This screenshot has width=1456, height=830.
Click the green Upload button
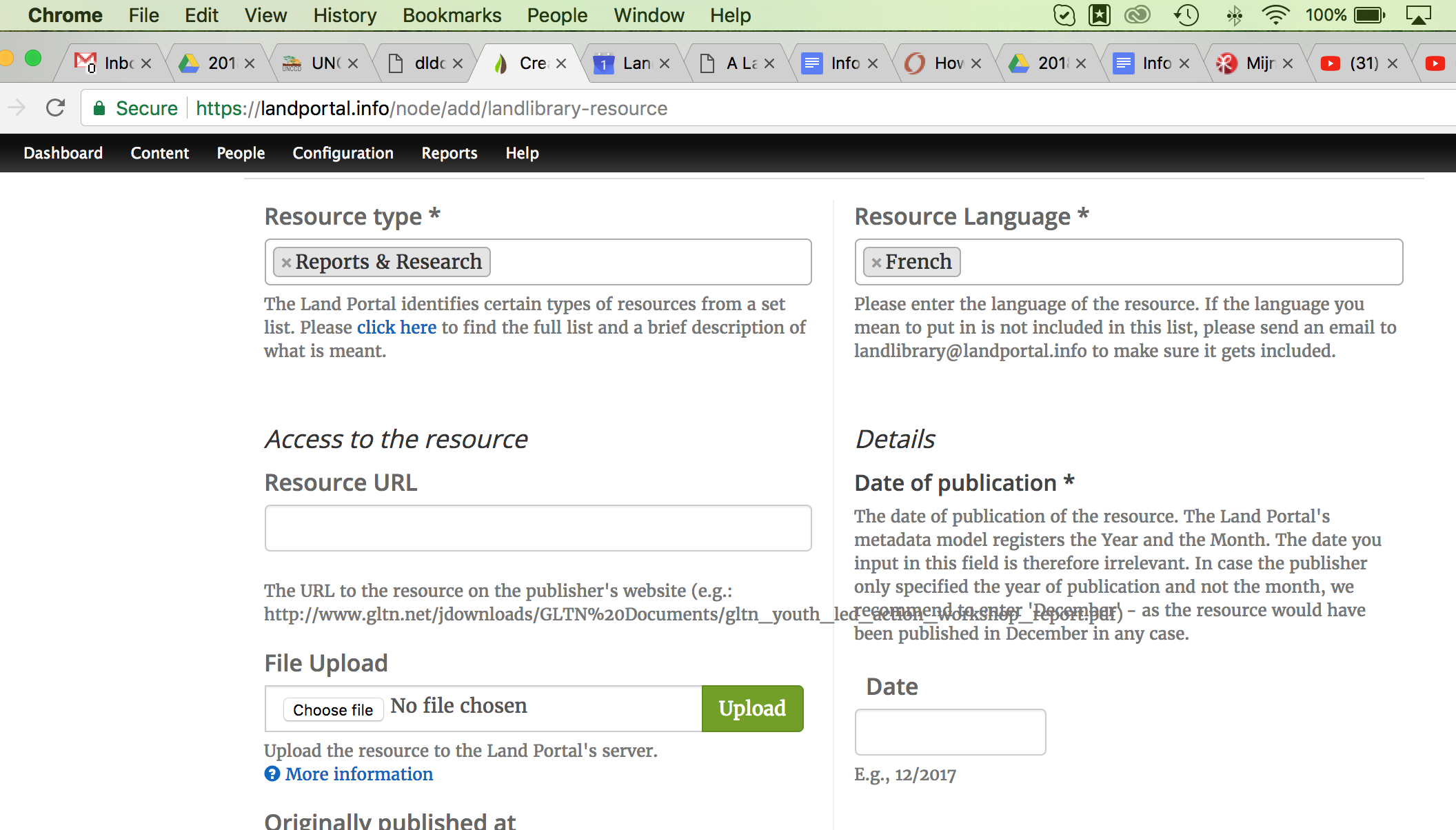tap(752, 709)
